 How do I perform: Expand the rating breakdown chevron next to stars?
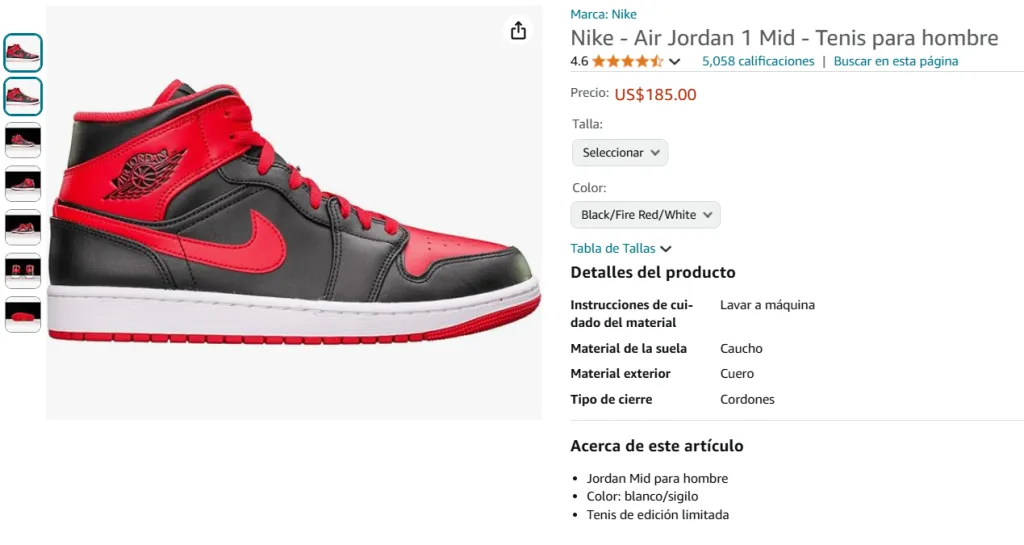pyautogui.click(x=675, y=62)
